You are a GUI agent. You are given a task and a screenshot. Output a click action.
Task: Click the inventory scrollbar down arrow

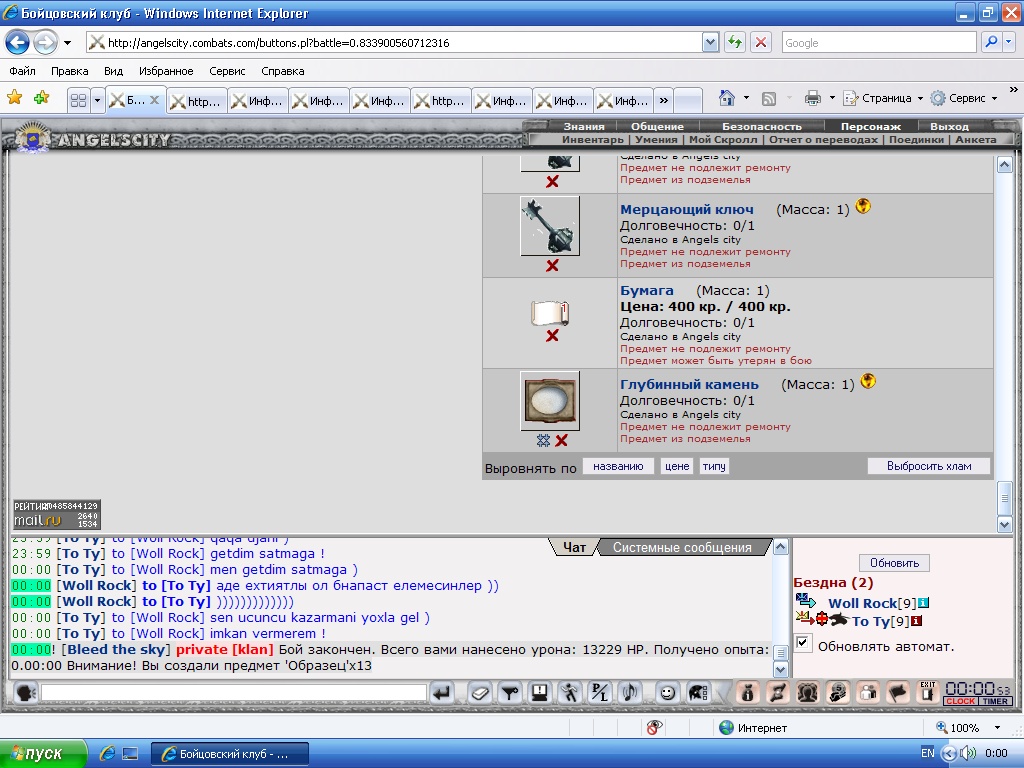pos(1004,524)
